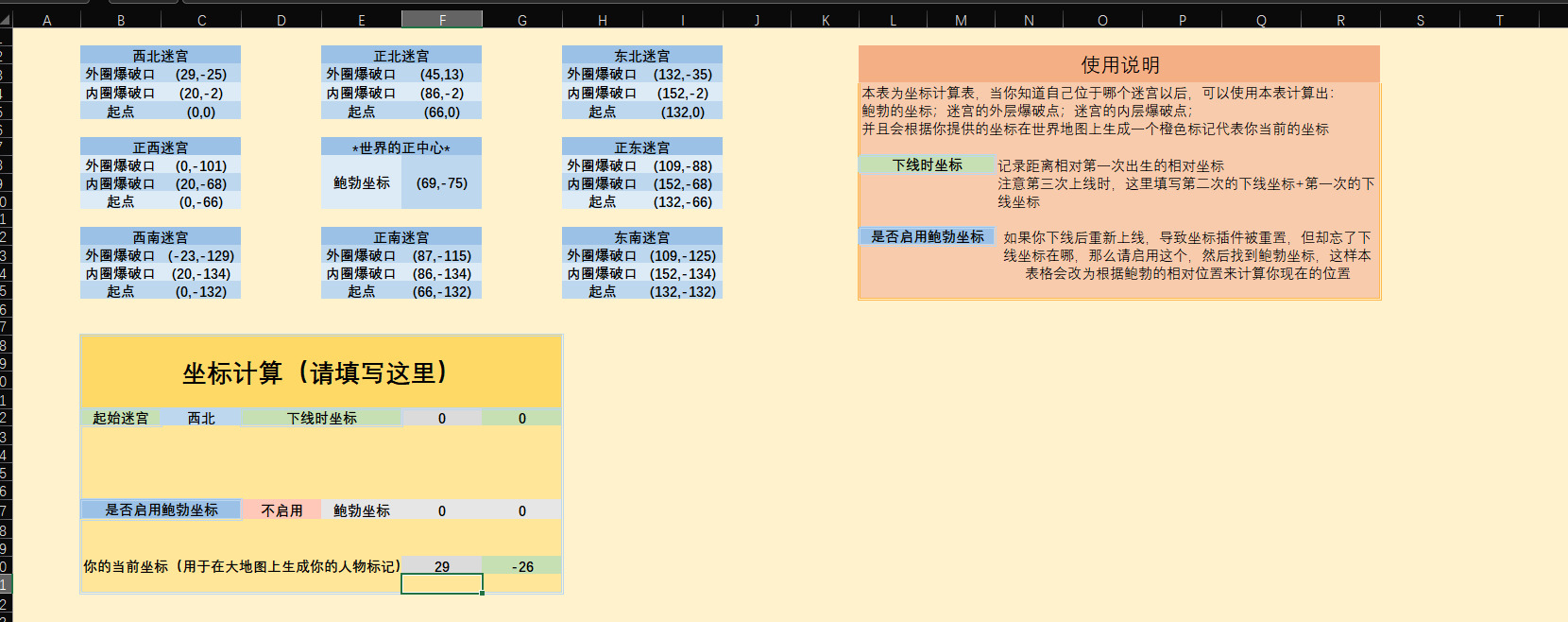This screenshot has height=622, width=1568.
Task: Select the current coordinate cell showing -26
Action: [x=522, y=566]
